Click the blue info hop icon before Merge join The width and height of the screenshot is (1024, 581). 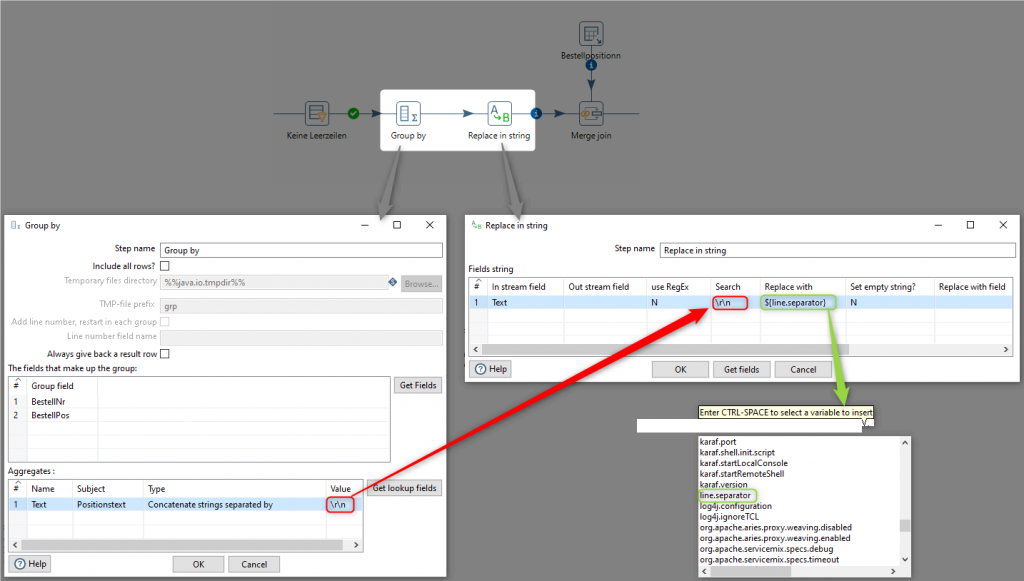click(x=537, y=113)
